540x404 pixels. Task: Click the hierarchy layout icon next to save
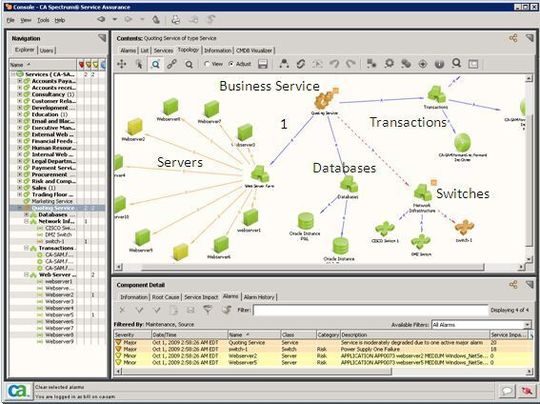(x=284, y=63)
